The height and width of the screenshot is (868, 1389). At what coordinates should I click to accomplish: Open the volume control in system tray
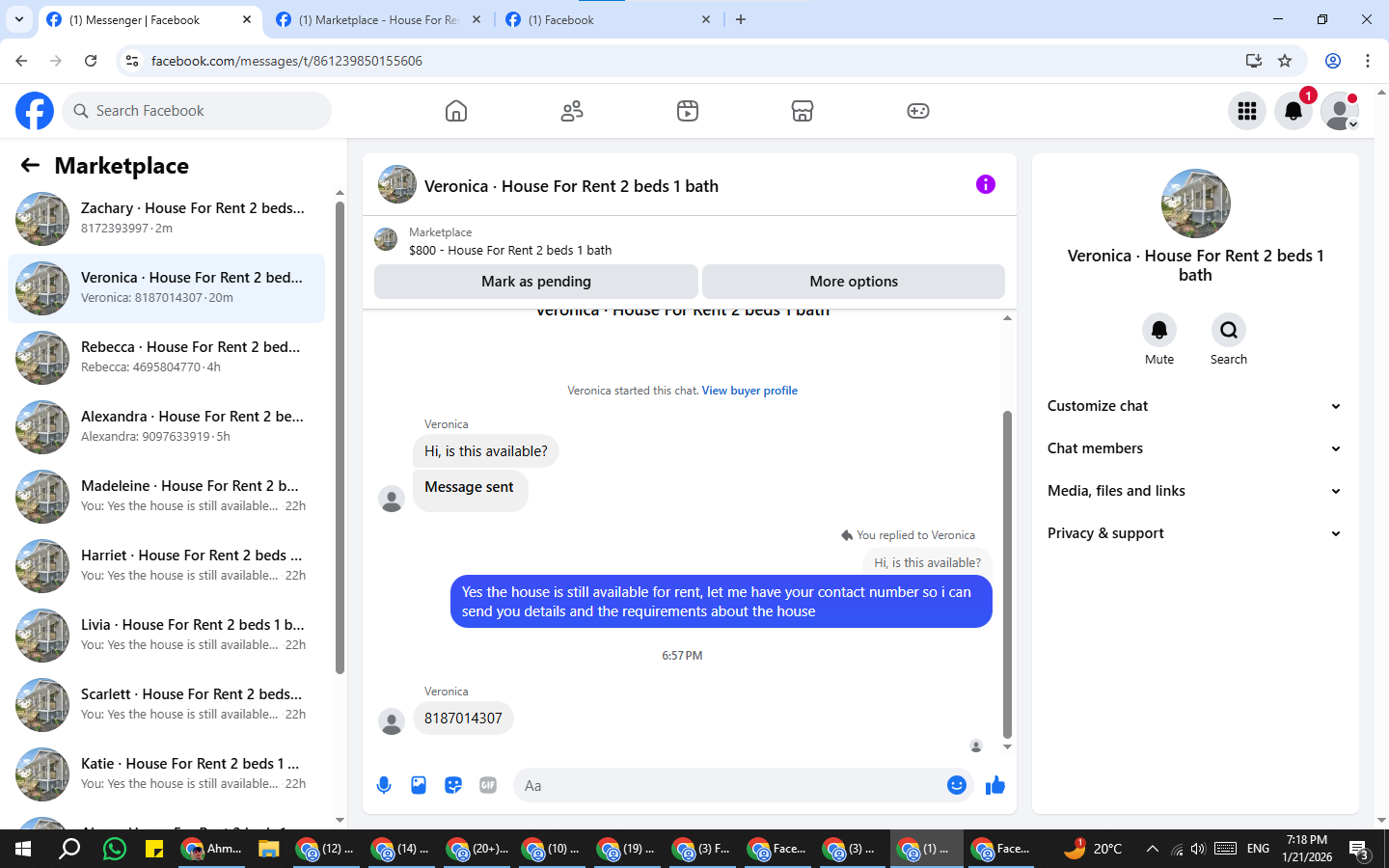(x=1198, y=849)
